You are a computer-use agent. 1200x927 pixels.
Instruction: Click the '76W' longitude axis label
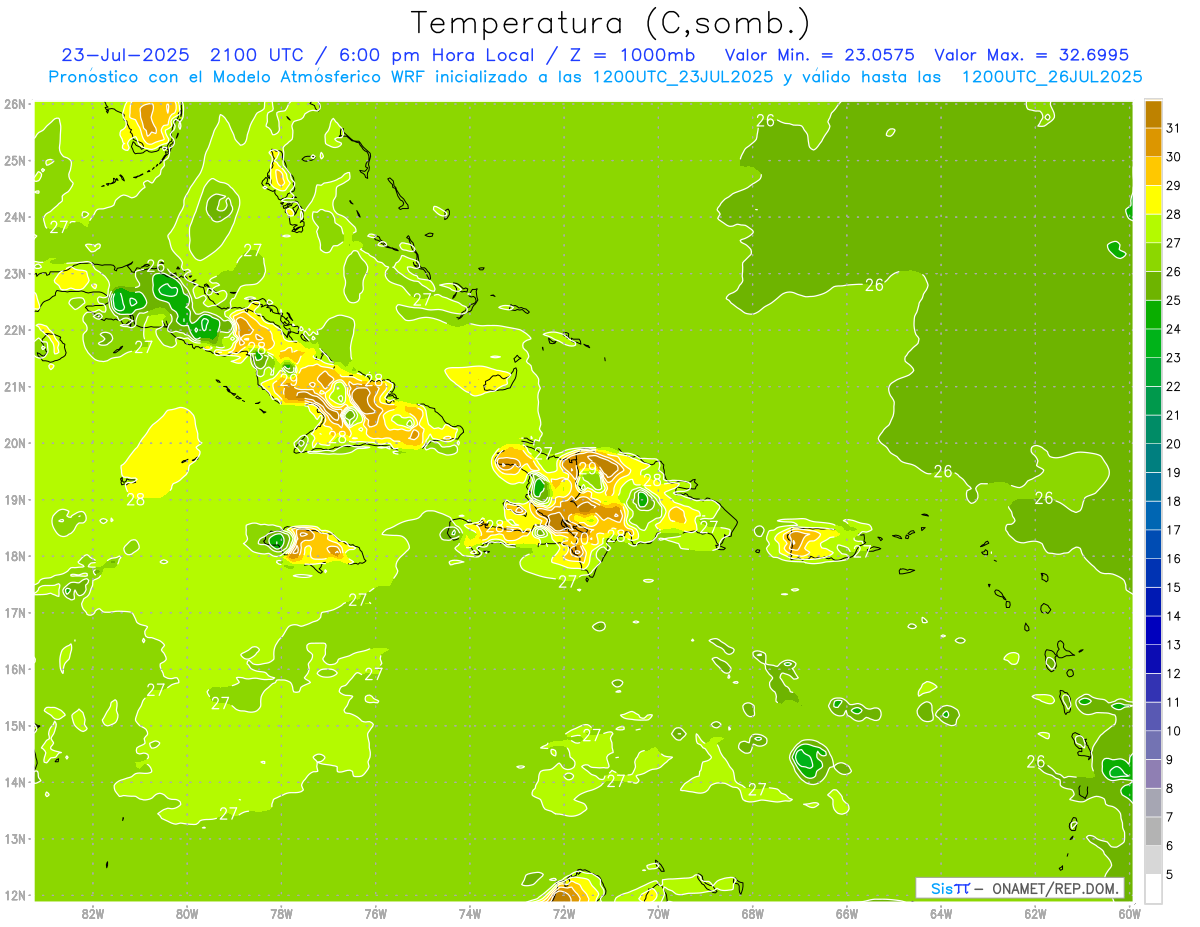click(375, 914)
